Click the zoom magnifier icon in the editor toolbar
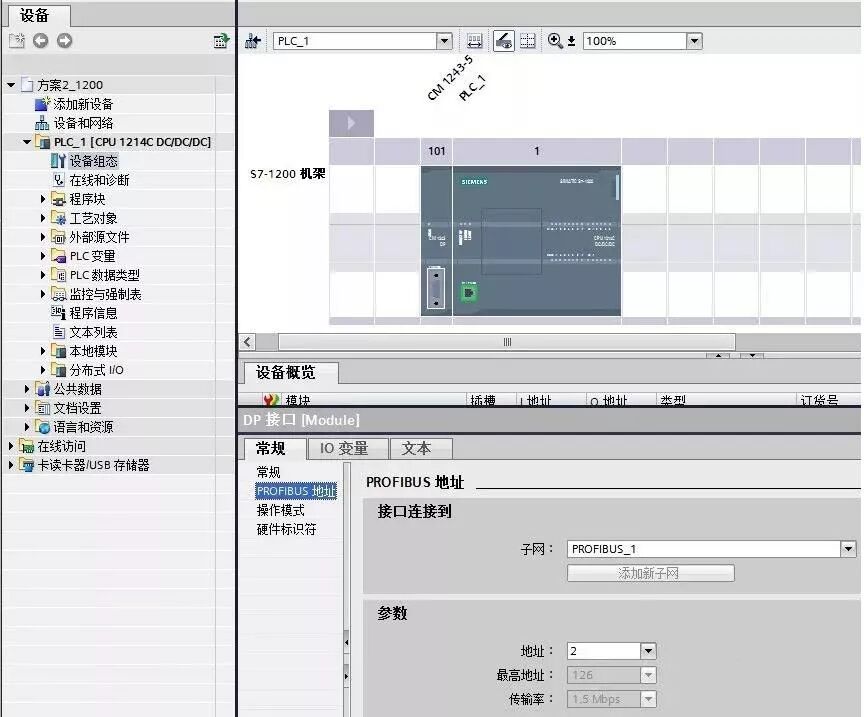 point(555,40)
